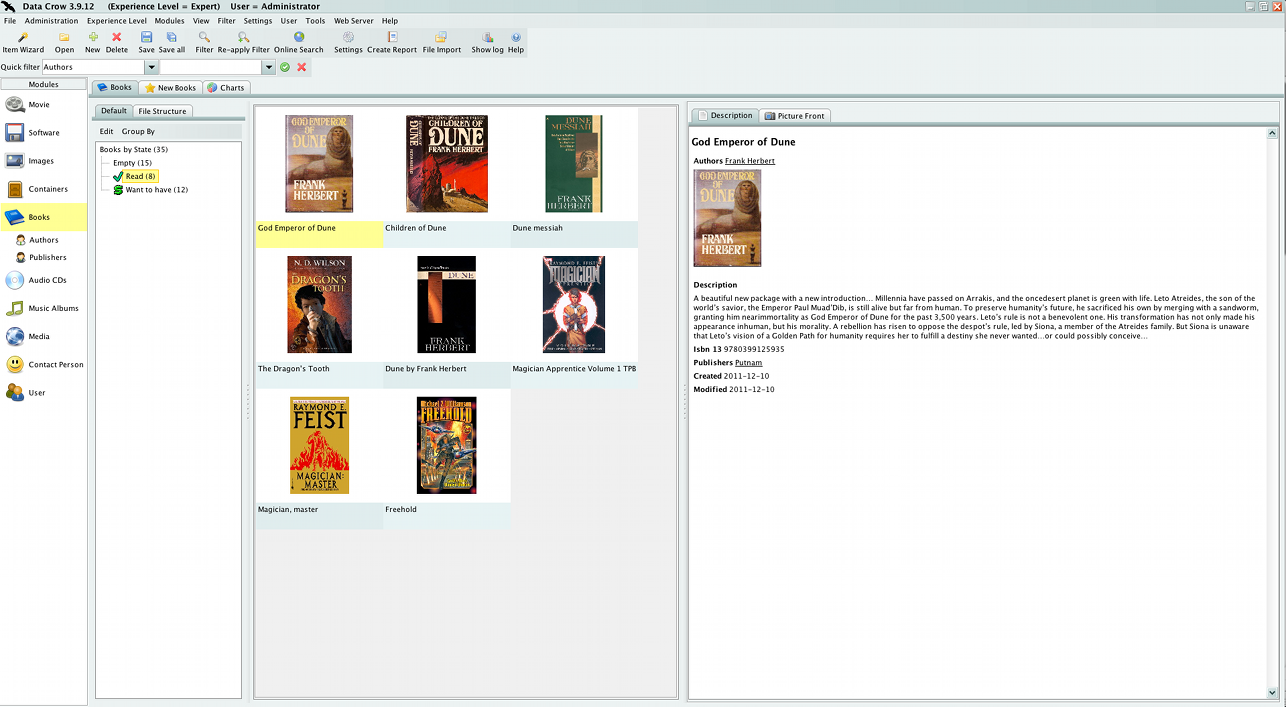Click Modules header in sidebar

click(43, 85)
